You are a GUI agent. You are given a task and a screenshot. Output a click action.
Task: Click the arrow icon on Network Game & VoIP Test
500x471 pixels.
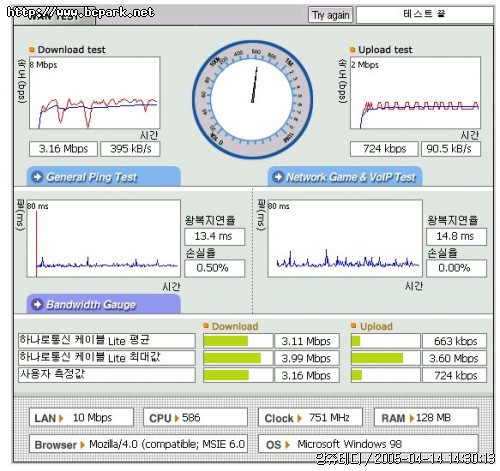(278, 177)
